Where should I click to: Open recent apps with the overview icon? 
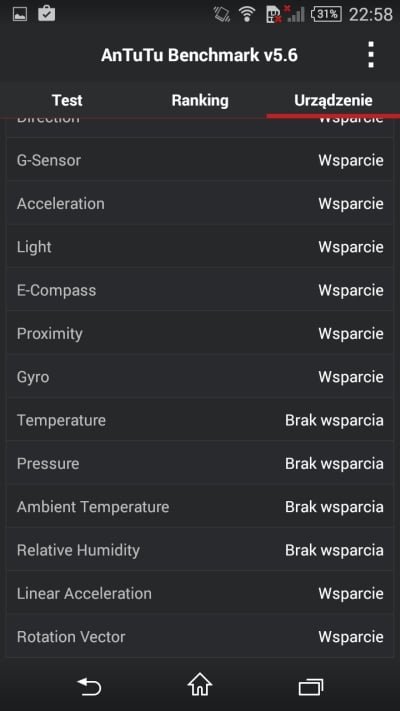311,687
